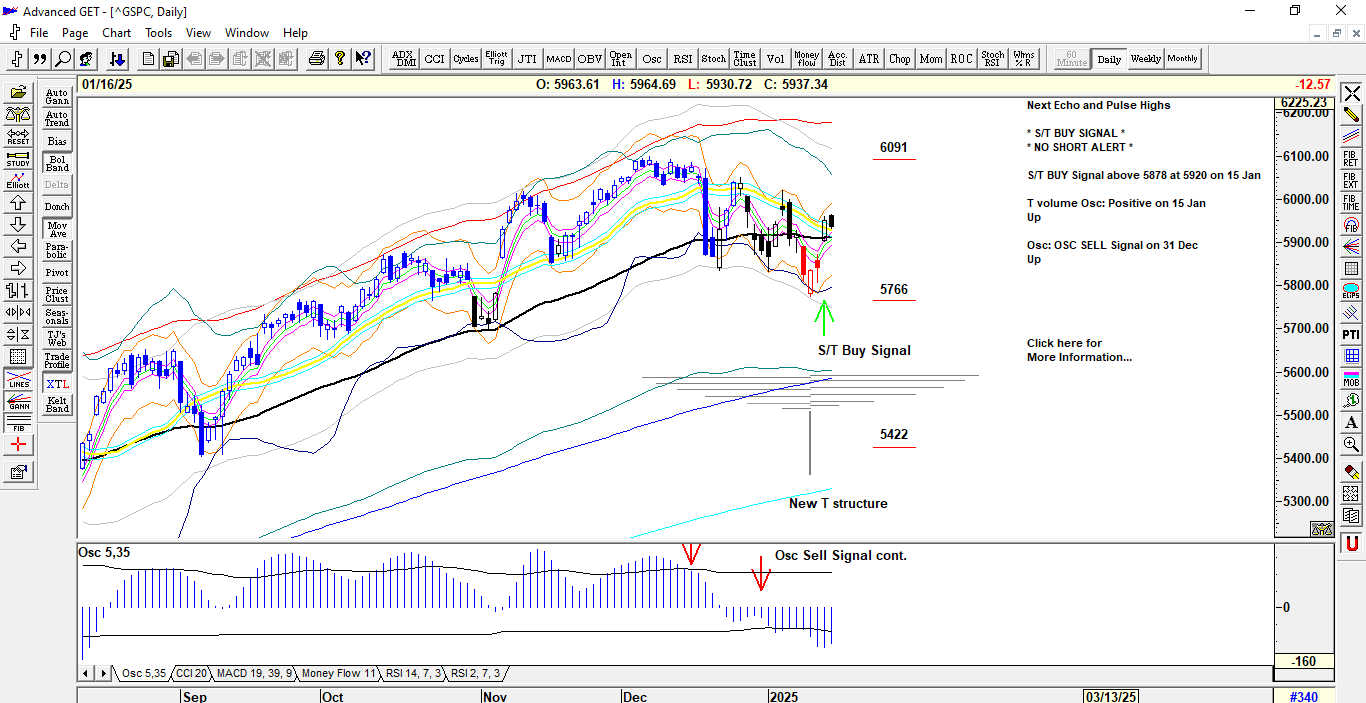Select the GANN lines tool
1366x703 pixels.
click(x=18, y=403)
